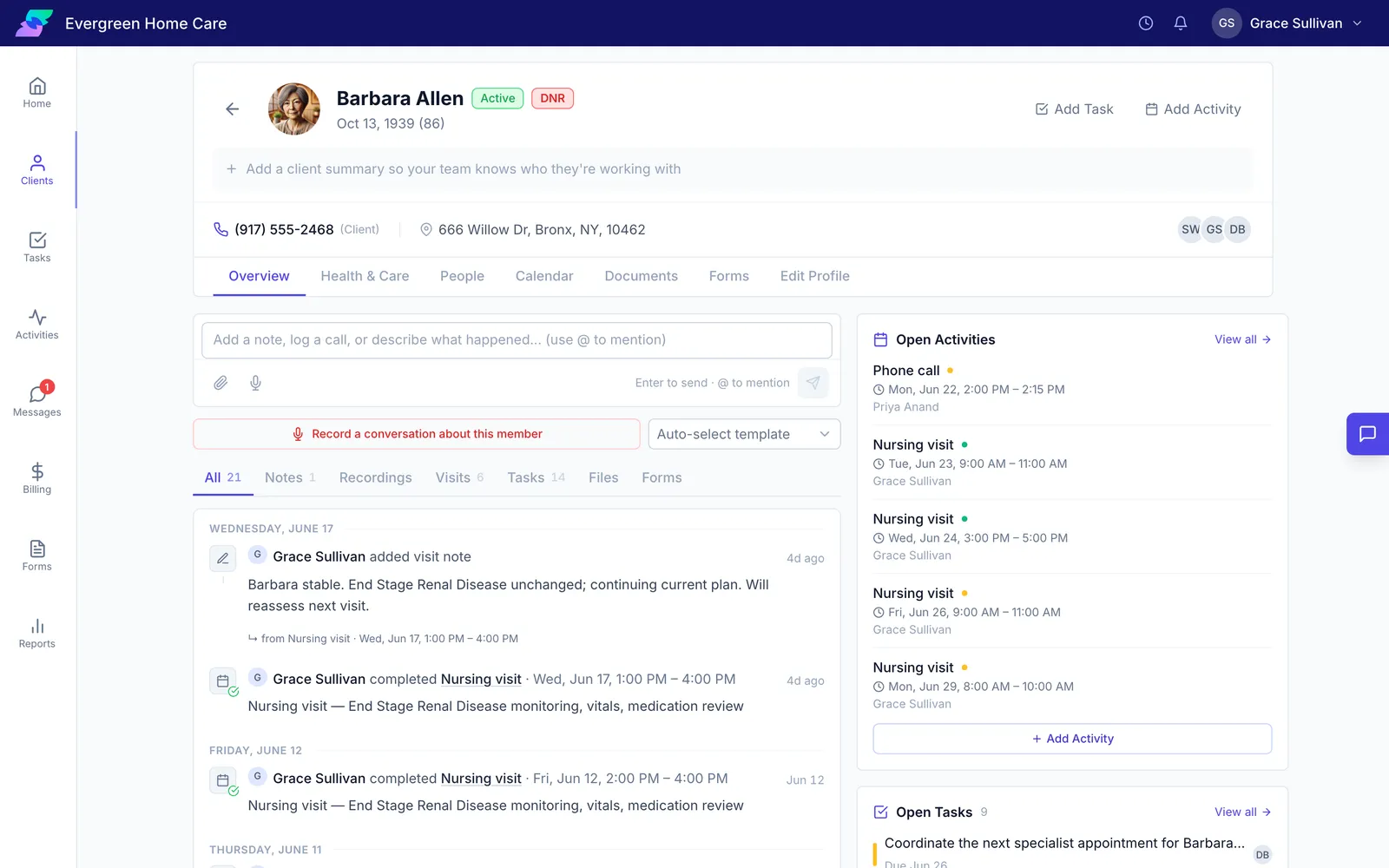Open Reports section
This screenshot has height=868, width=1389.
pyautogui.click(x=37, y=634)
